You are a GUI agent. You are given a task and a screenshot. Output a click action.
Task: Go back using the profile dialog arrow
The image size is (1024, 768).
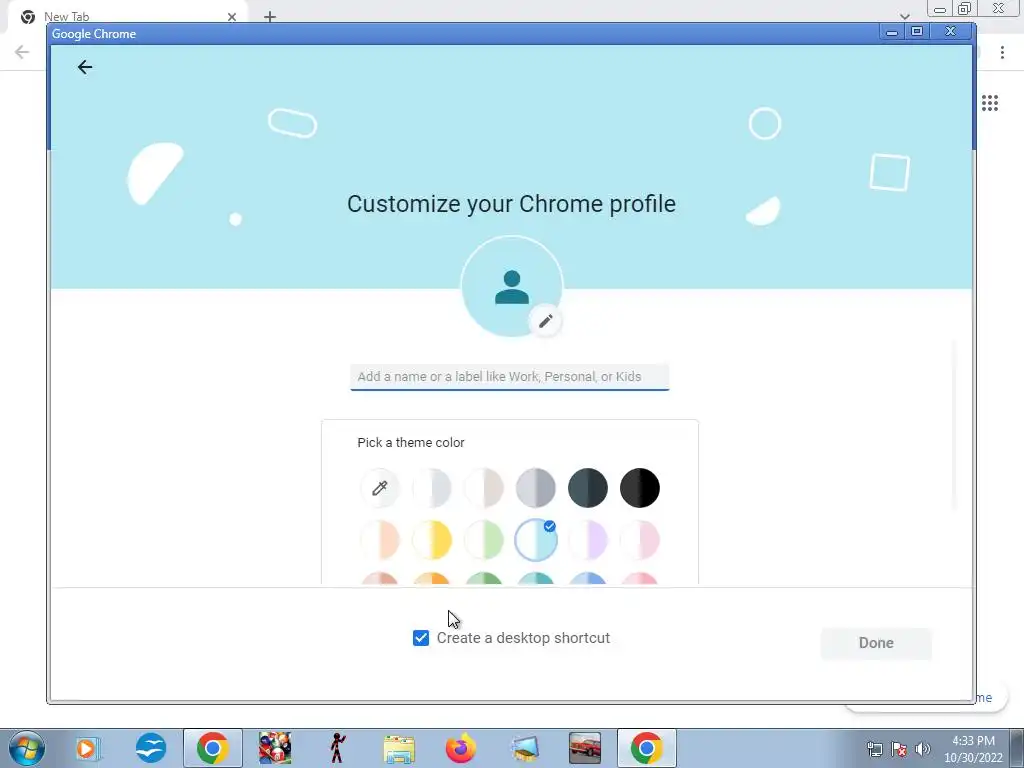(x=85, y=67)
